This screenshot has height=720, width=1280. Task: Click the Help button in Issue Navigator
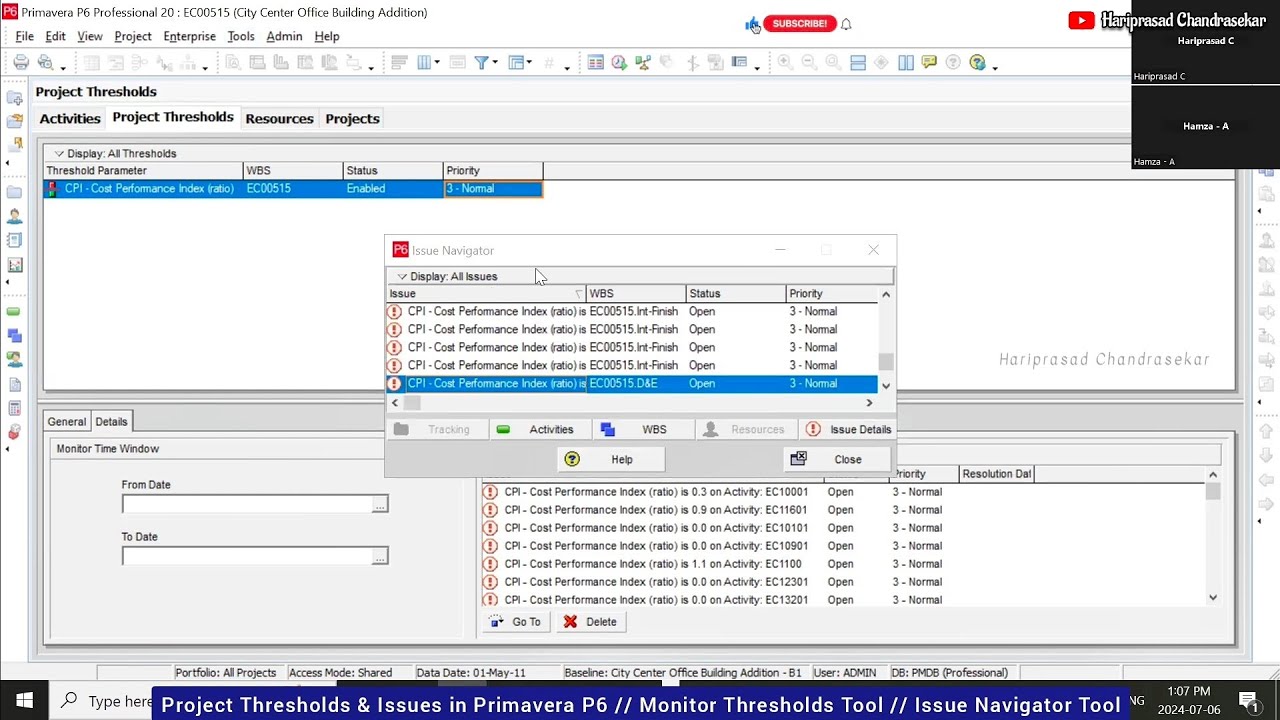[x=611, y=459]
